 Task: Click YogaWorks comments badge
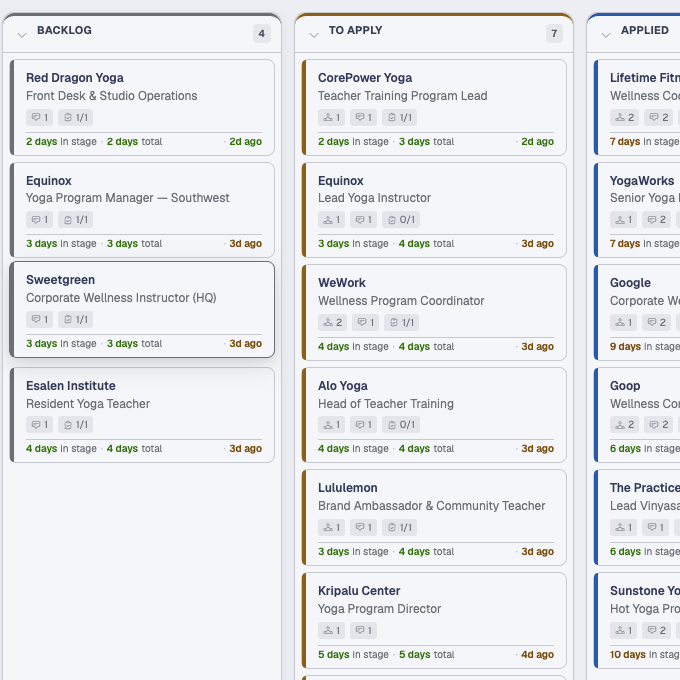pos(657,219)
